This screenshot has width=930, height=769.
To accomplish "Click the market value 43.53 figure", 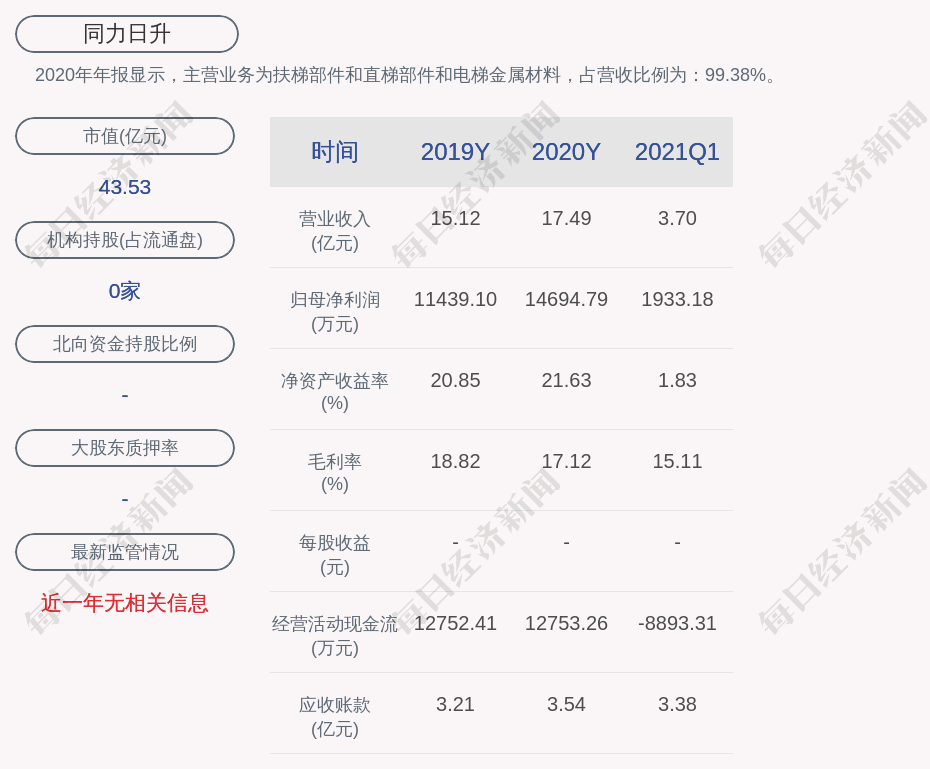I will (125, 187).
